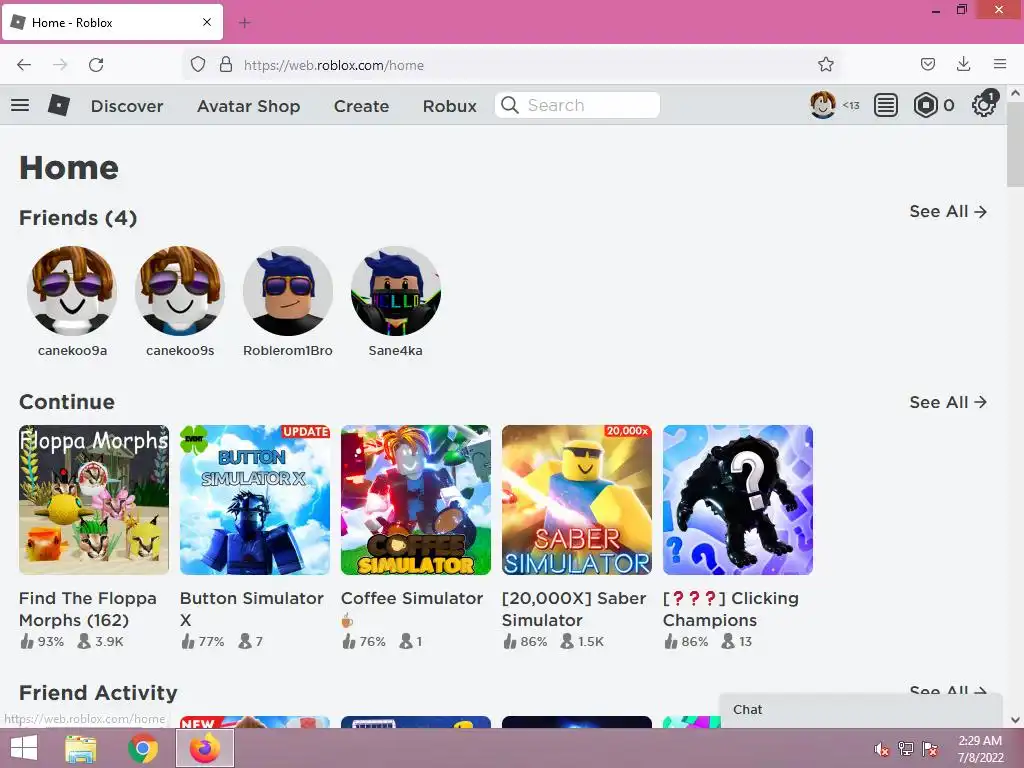
Task: Select the Home - Roblox browser tab
Action: [x=112, y=22]
